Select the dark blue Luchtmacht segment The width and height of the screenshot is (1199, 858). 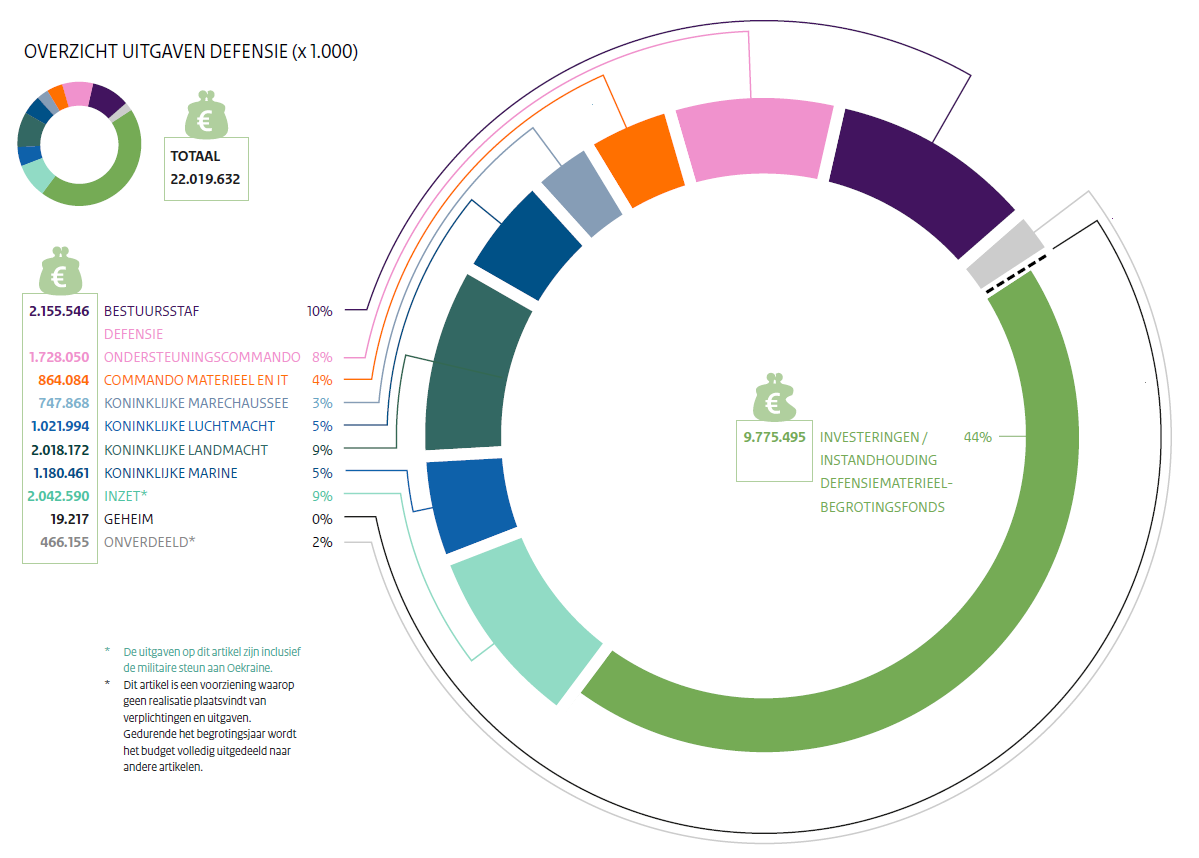pos(528,244)
